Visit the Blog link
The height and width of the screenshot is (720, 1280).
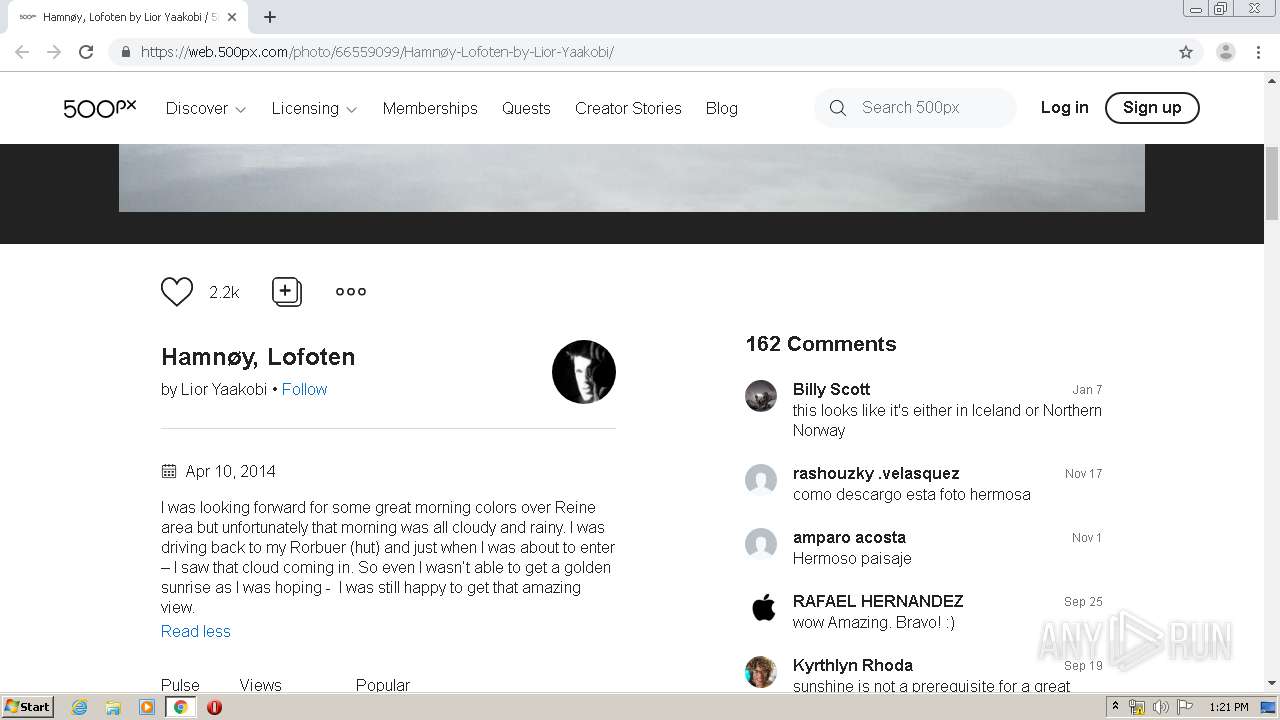point(721,108)
